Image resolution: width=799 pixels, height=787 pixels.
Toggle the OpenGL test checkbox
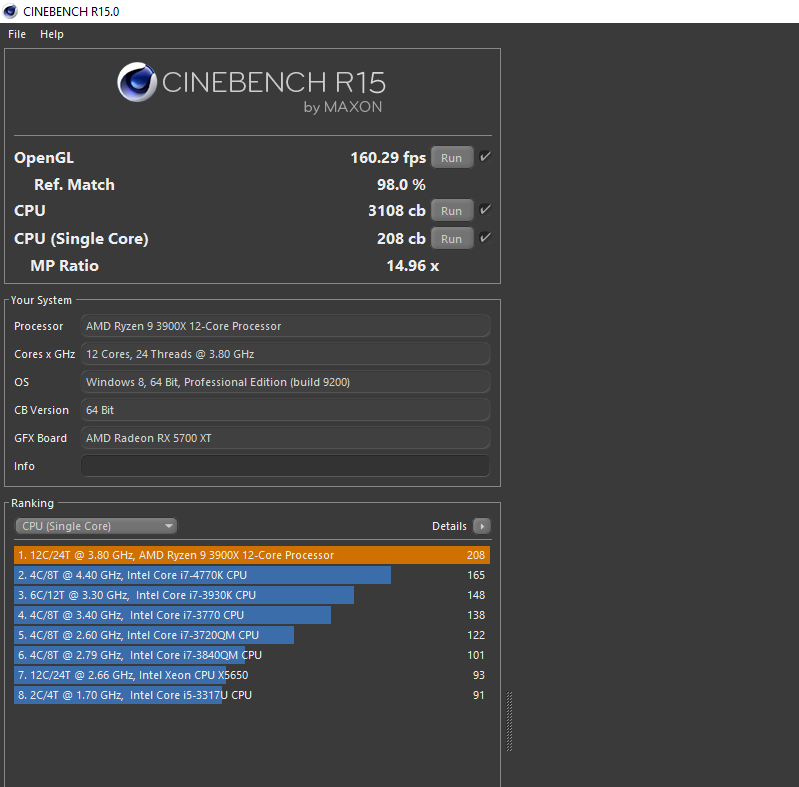pos(485,156)
